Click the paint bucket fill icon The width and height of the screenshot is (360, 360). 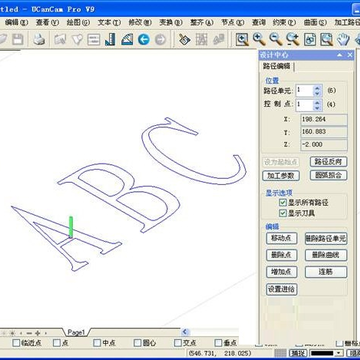point(184,40)
